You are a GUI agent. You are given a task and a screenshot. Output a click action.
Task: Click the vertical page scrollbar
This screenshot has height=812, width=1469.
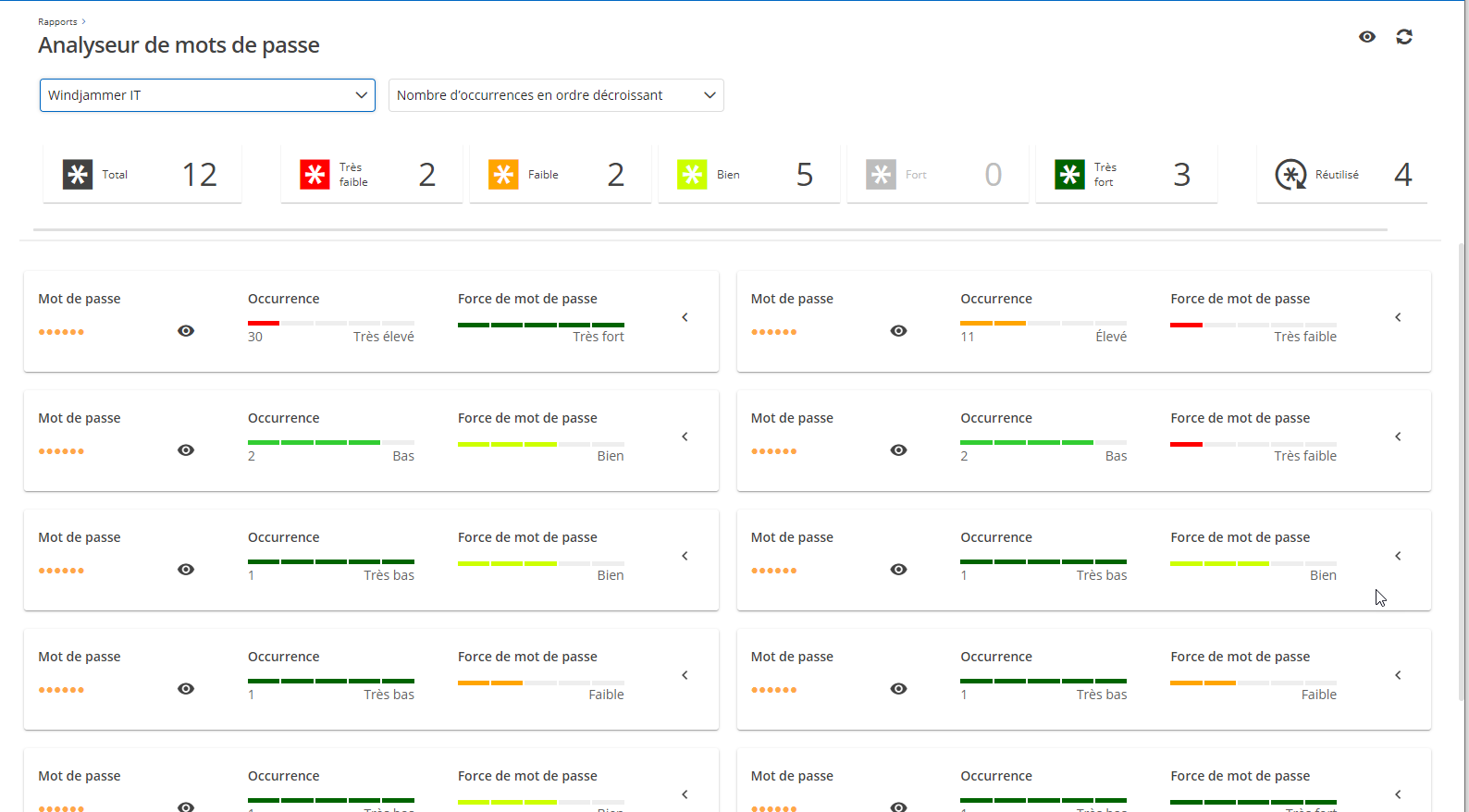pos(1462,462)
